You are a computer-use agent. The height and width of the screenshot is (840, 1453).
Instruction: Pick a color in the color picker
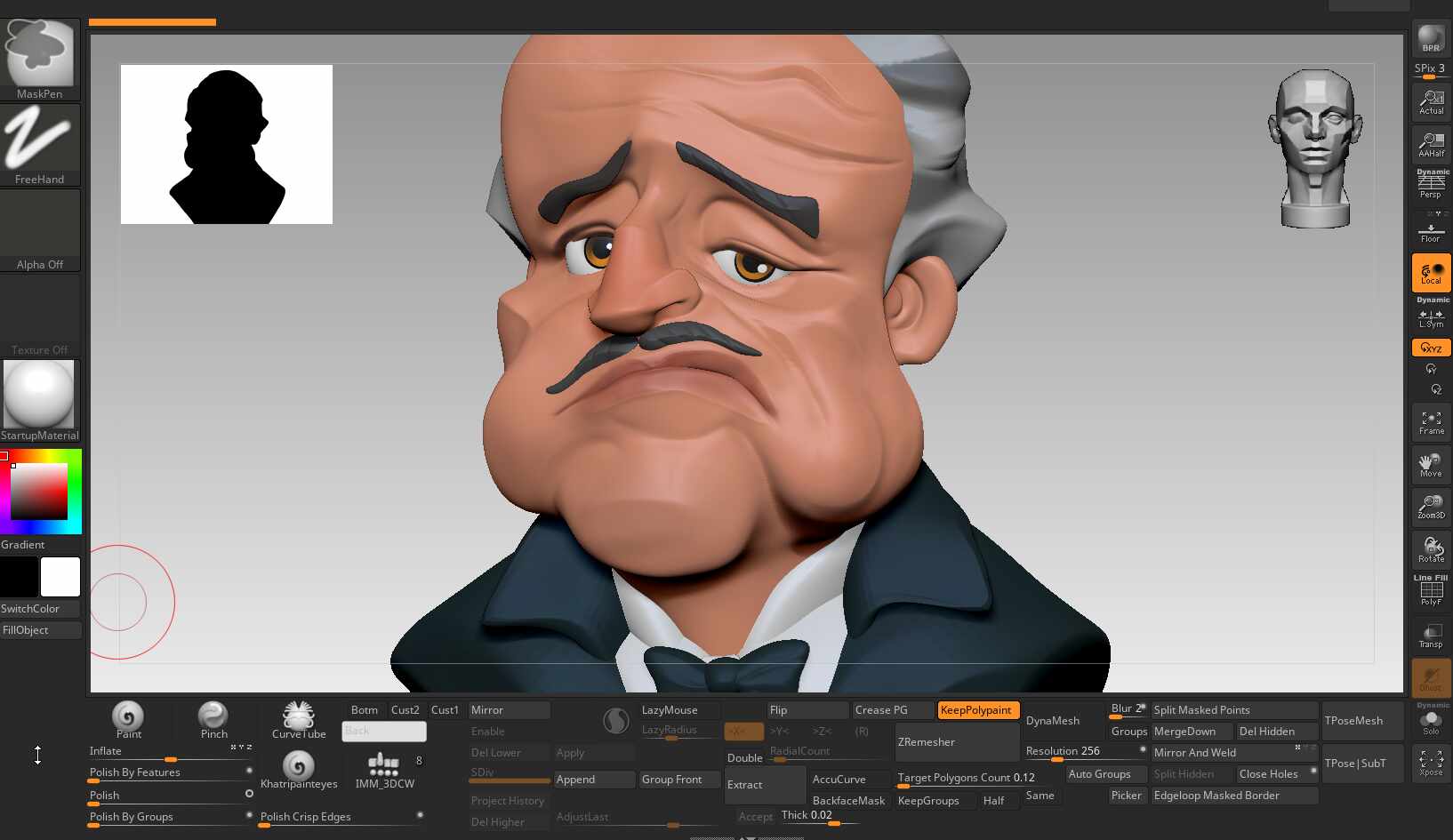pos(41,492)
